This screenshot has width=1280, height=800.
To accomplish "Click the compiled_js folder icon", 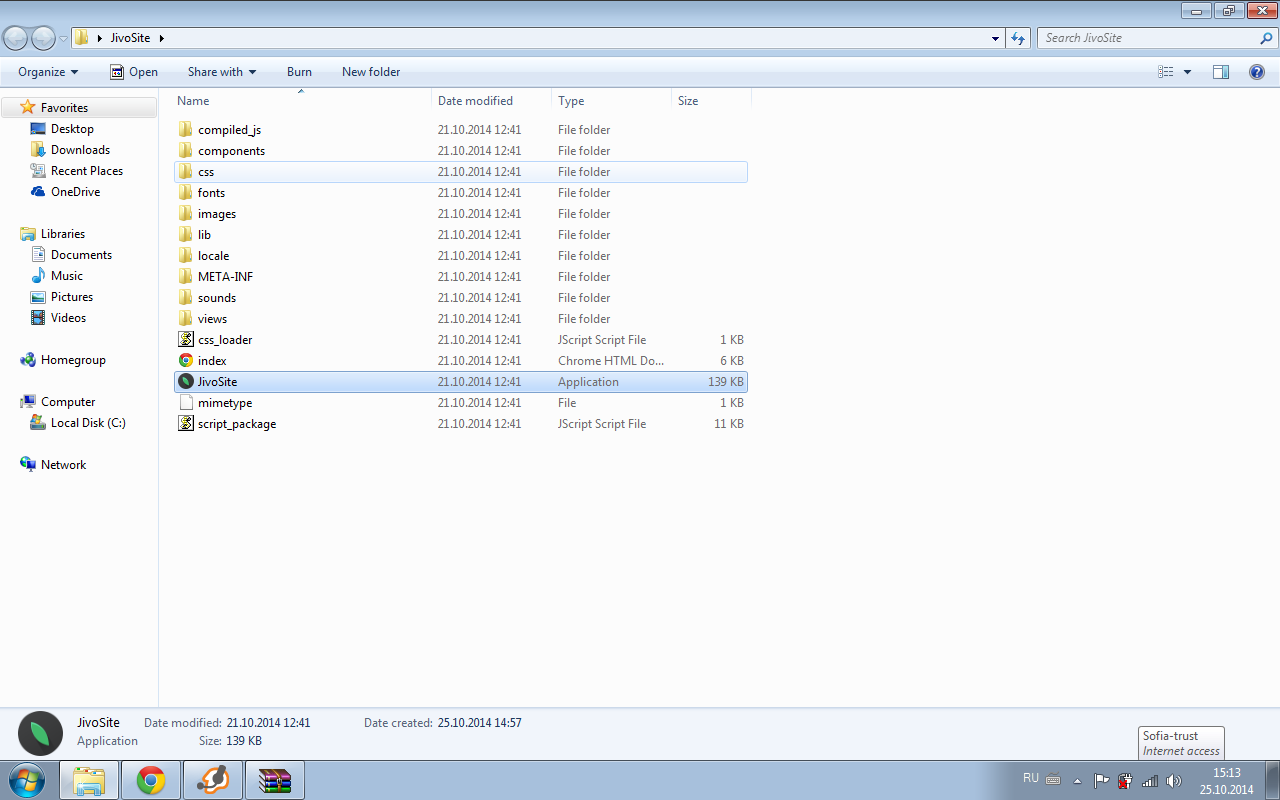I will coord(186,130).
